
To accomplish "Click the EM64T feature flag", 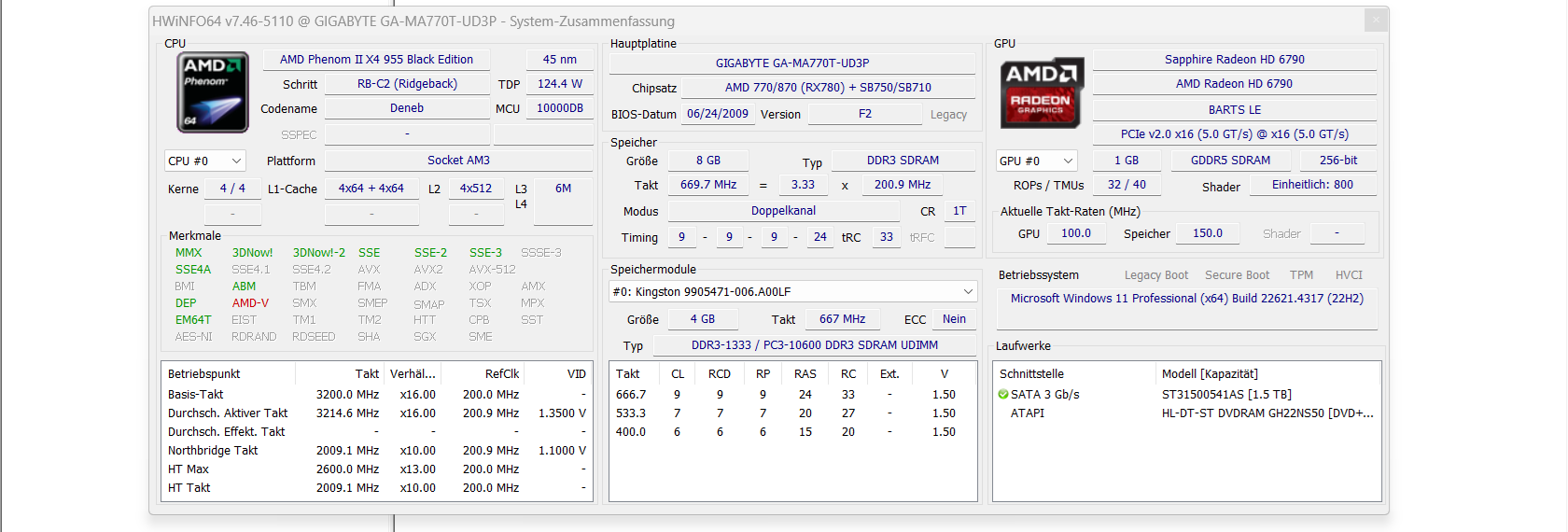I will tap(193, 320).
